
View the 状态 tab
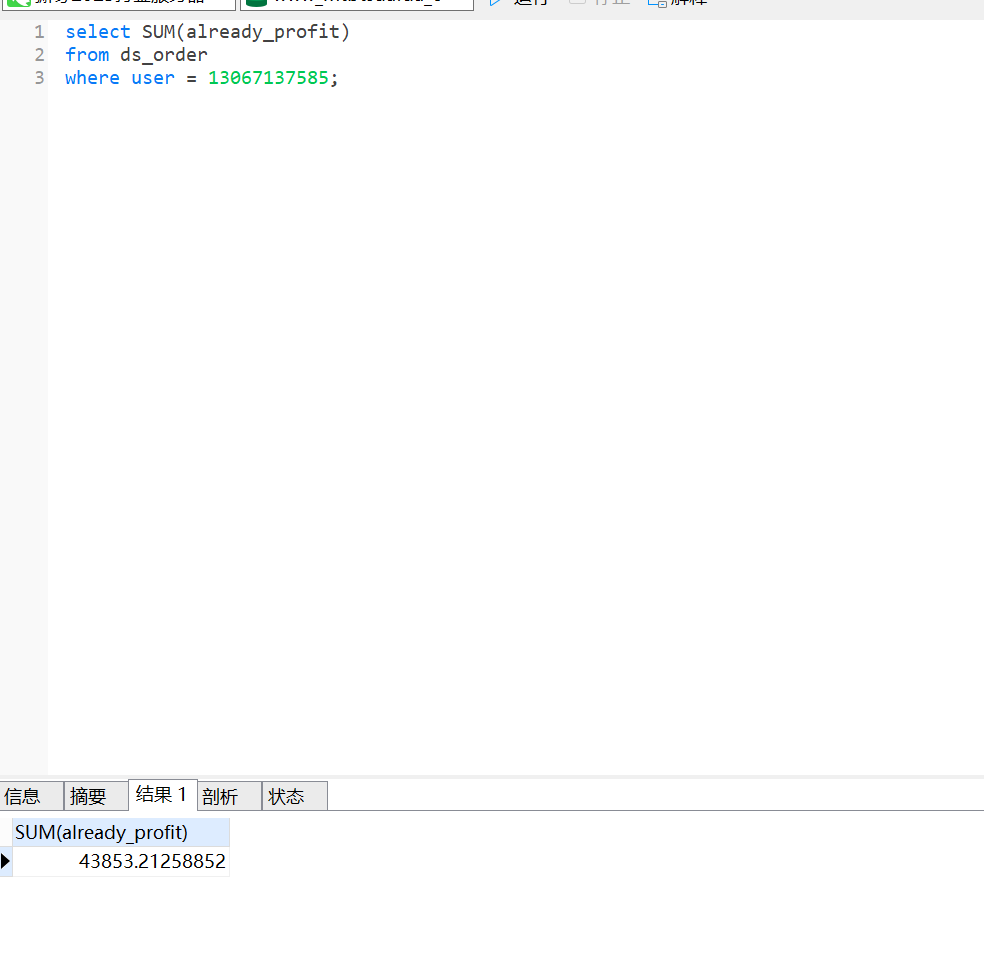pyautogui.click(x=286, y=796)
